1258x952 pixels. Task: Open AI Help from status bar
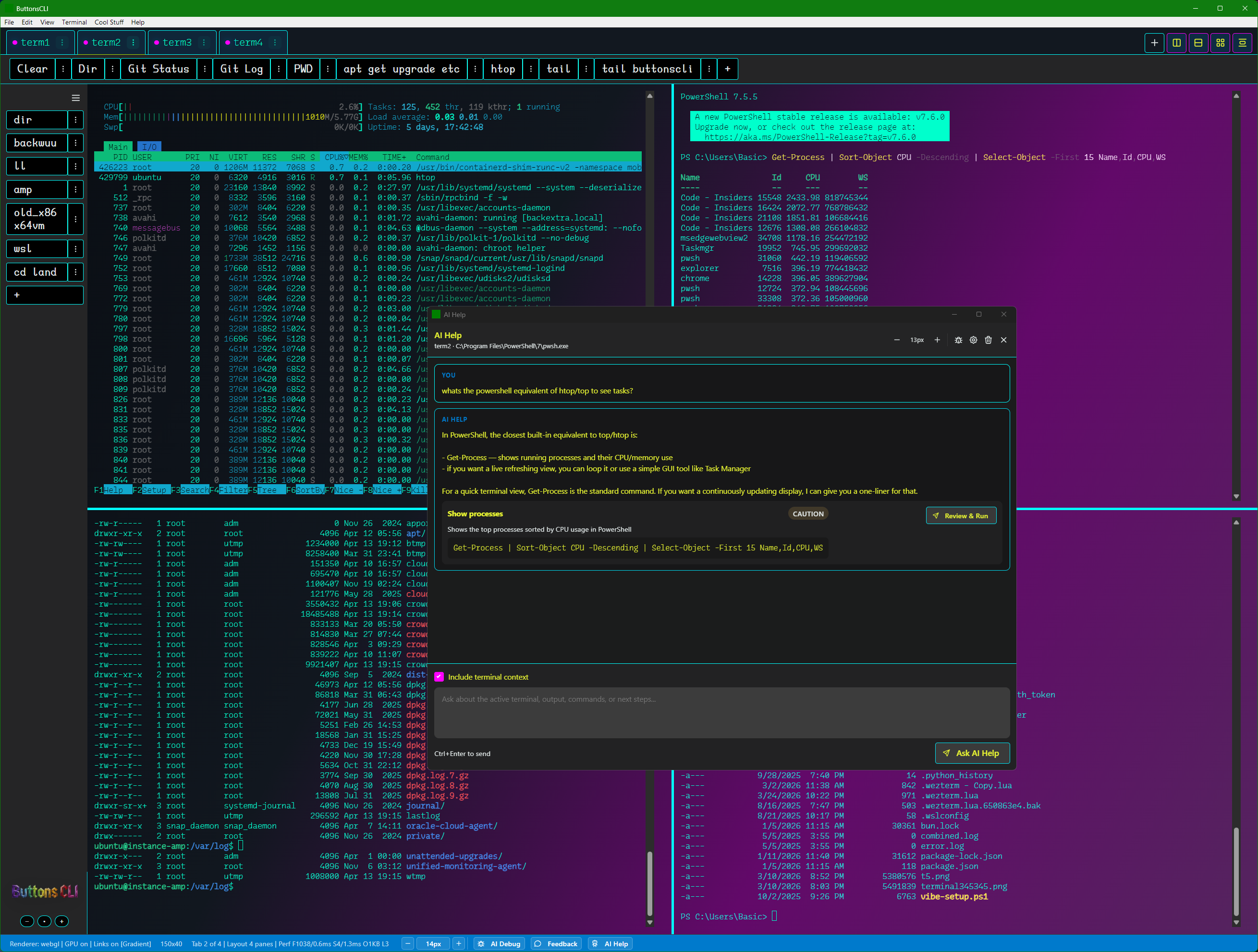click(x=611, y=943)
